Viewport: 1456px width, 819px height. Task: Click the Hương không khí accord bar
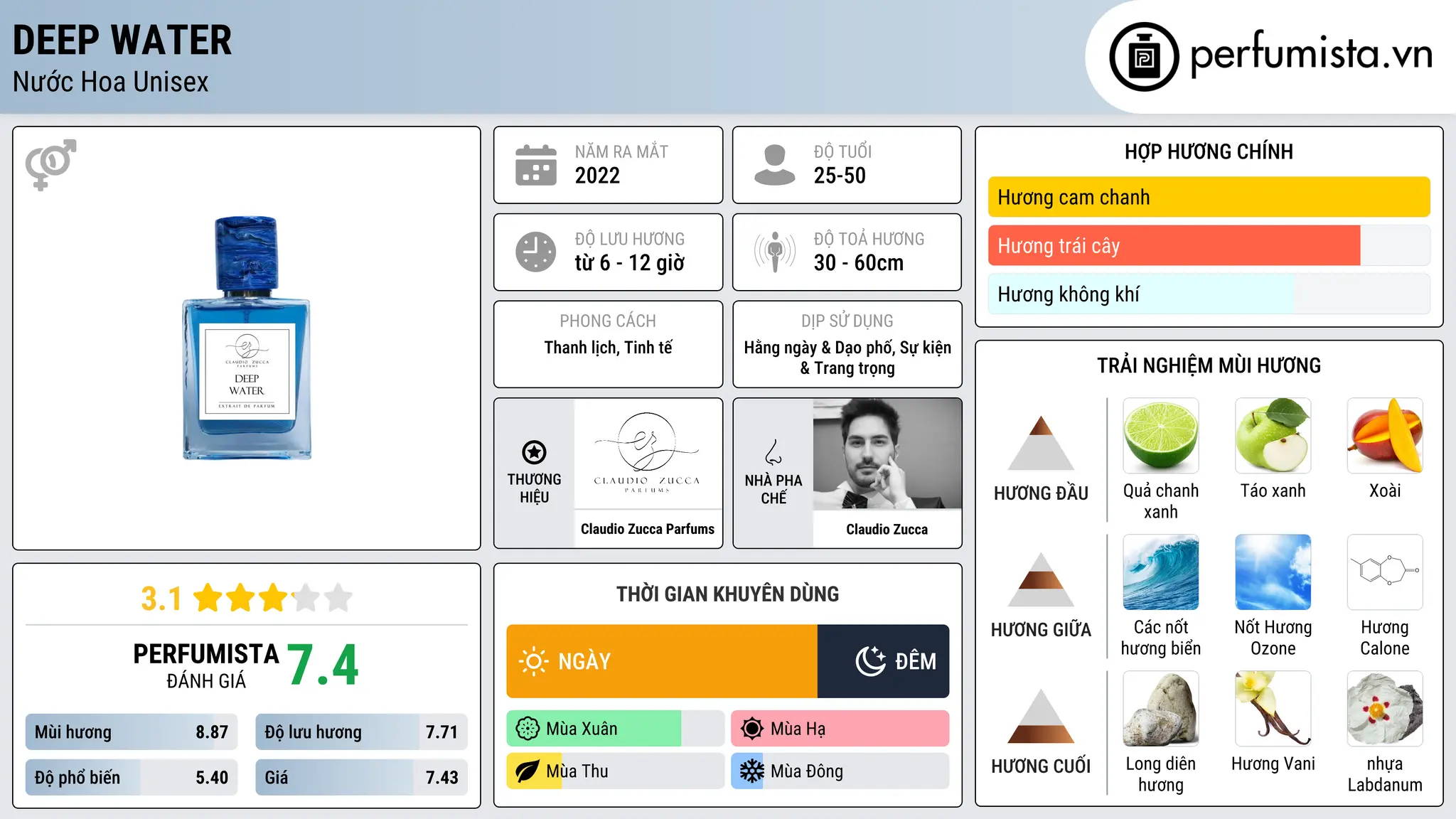click(x=1209, y=294)
